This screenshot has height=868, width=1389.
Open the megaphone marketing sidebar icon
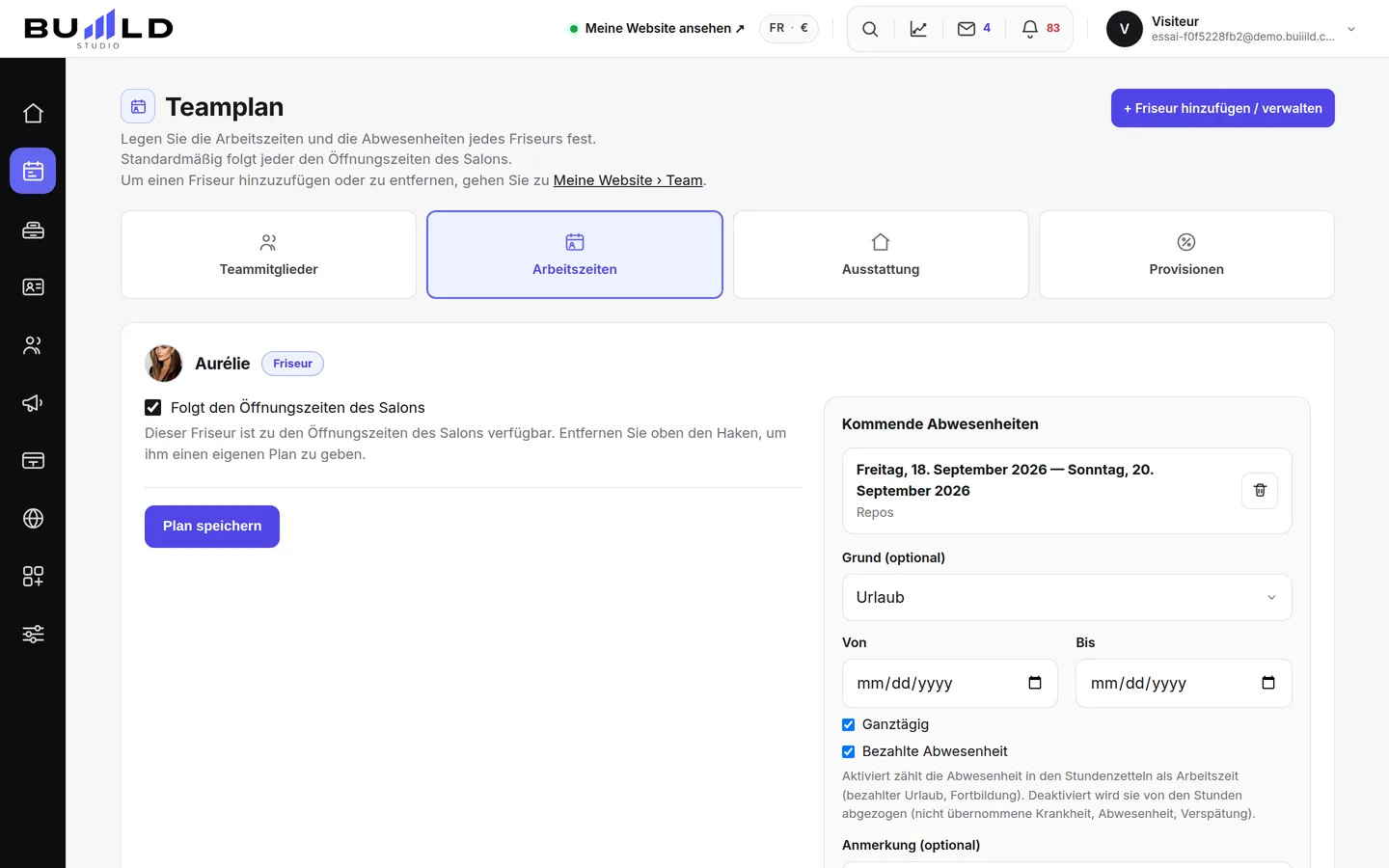[x=33, y=403]
